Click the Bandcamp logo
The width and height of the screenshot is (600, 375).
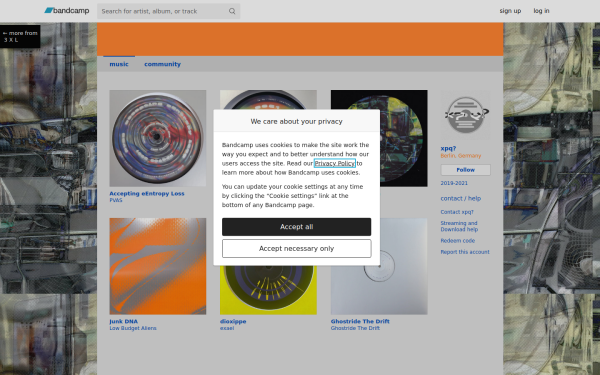pos(67,11)
